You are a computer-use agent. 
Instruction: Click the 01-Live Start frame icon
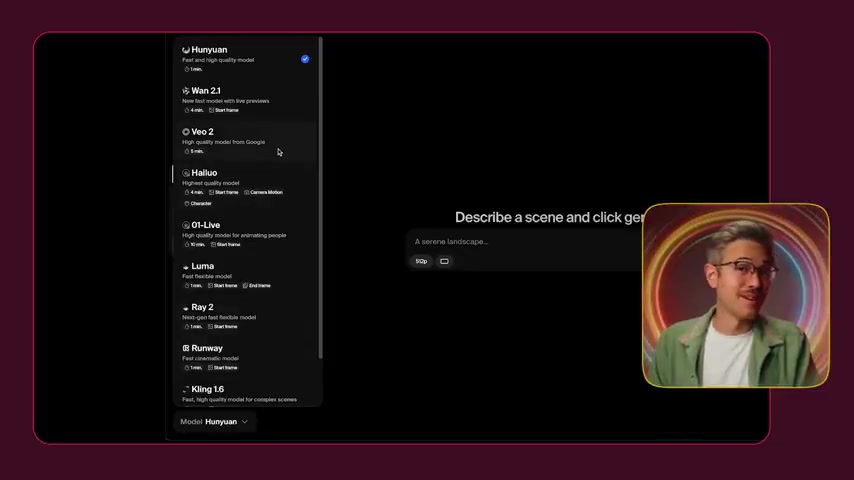[213, 245]
